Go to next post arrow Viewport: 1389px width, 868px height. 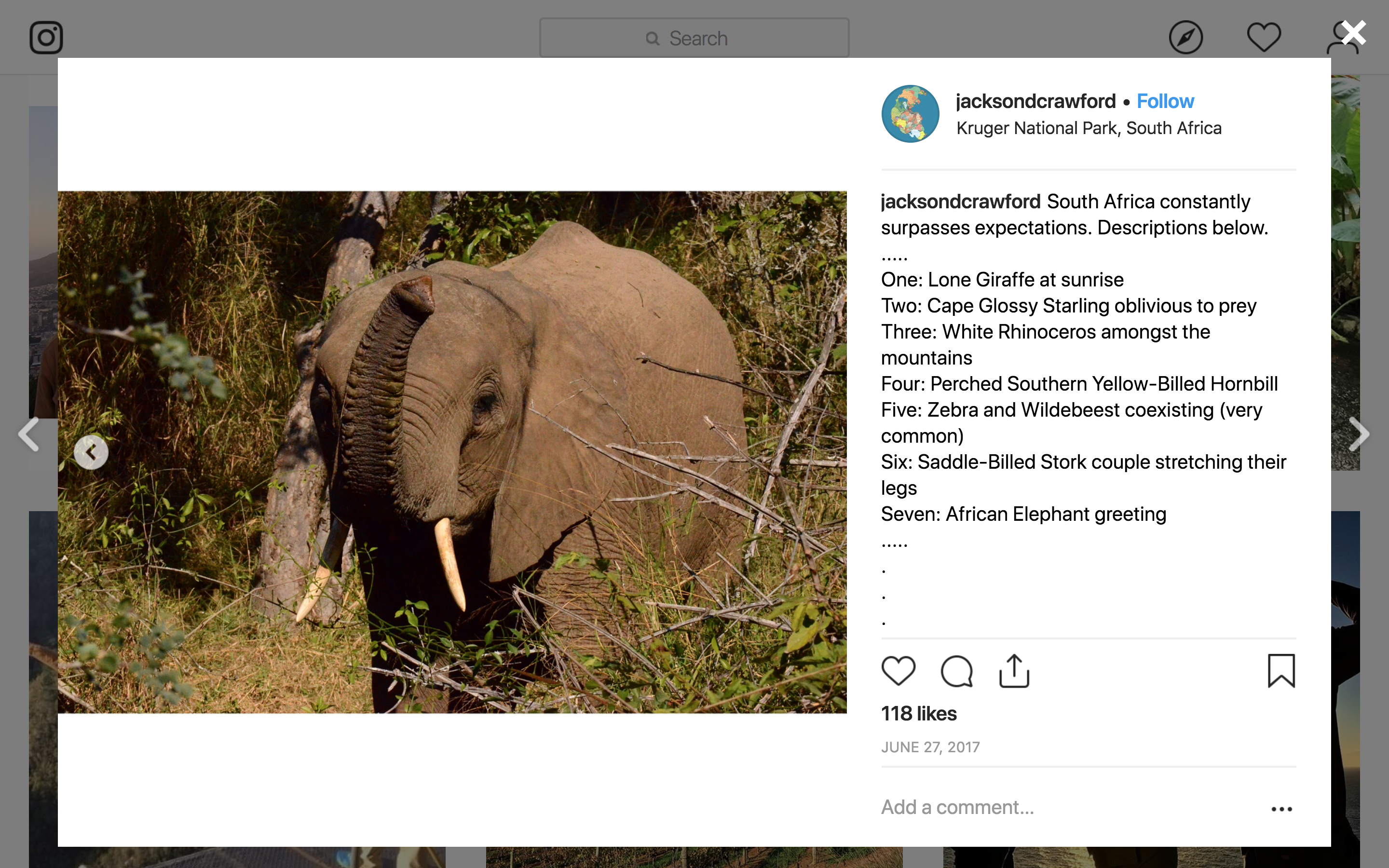click(x=1359, y=434)
